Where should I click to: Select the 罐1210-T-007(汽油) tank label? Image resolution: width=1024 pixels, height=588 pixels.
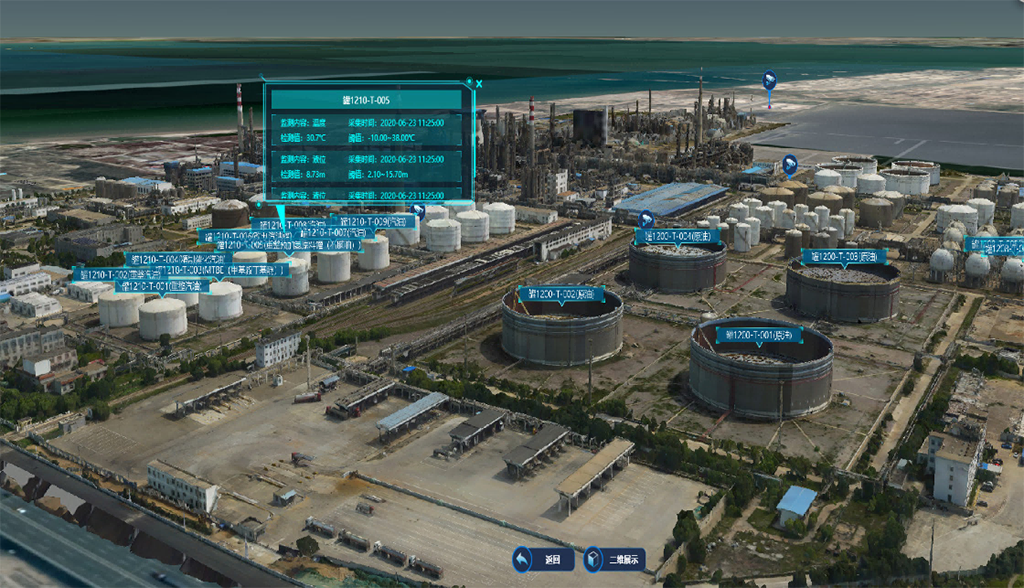(x=332, y=233)
